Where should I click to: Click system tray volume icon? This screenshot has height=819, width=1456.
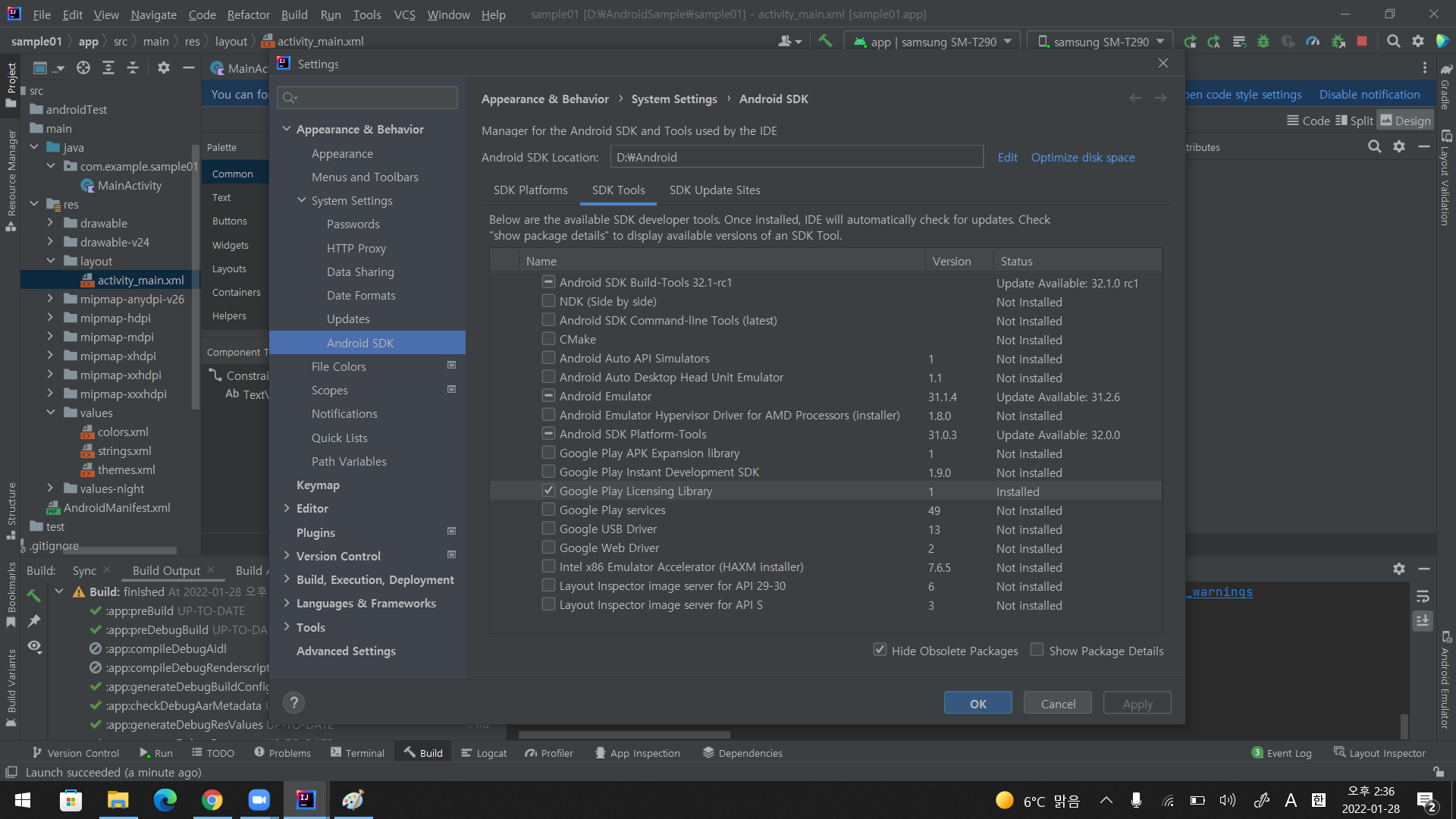[1227, 800]
